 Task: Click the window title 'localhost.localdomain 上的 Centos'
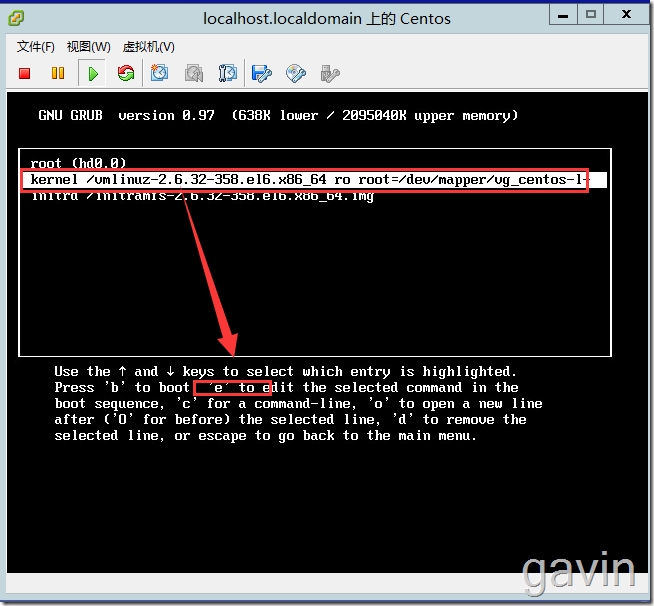point(327,19)
